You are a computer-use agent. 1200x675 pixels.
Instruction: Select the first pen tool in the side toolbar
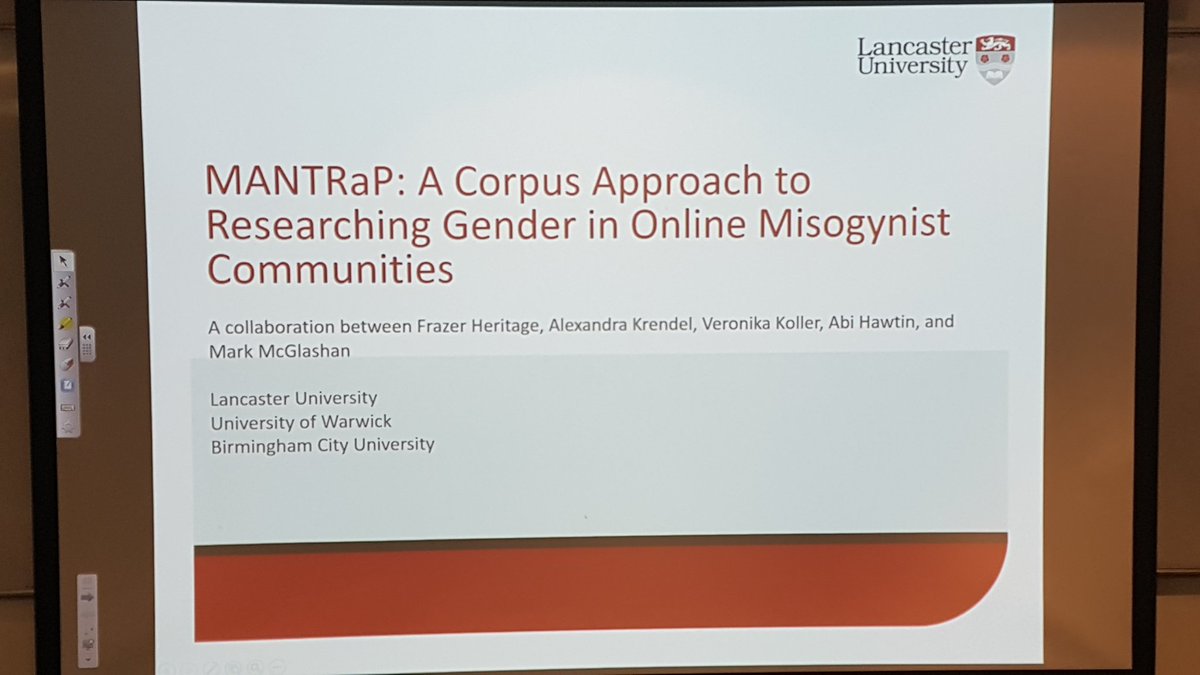(x=63, y=282)
